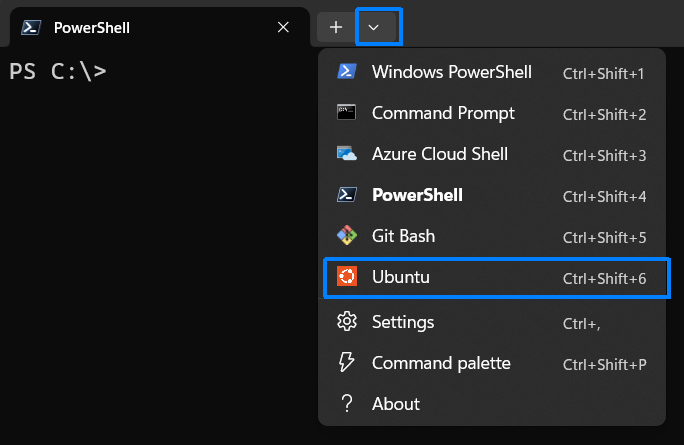The height and width of the screenshot is (445, 684).
Task: Click the Git Bash diamond icon
Action: pyautogui.click(x=347, y=236)
